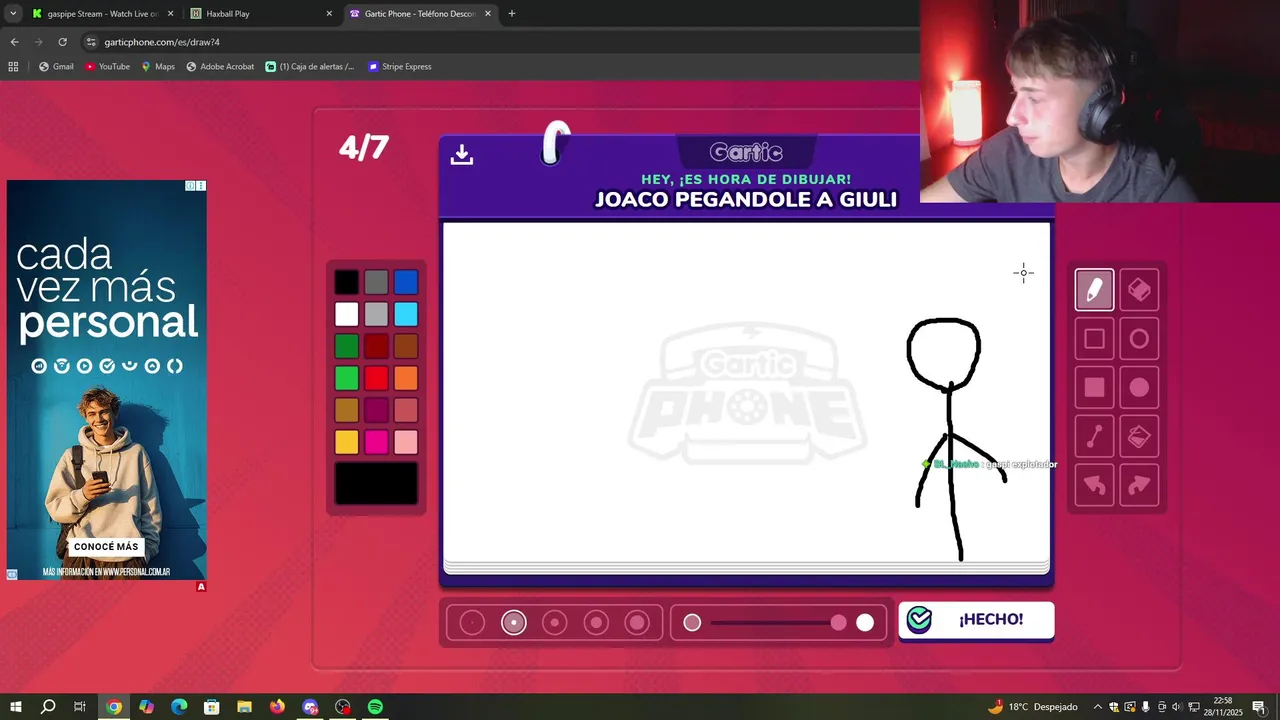The image size is (1280, 720).
Task: Pick the bright red color swatch
Action: [x=376, y=378]
